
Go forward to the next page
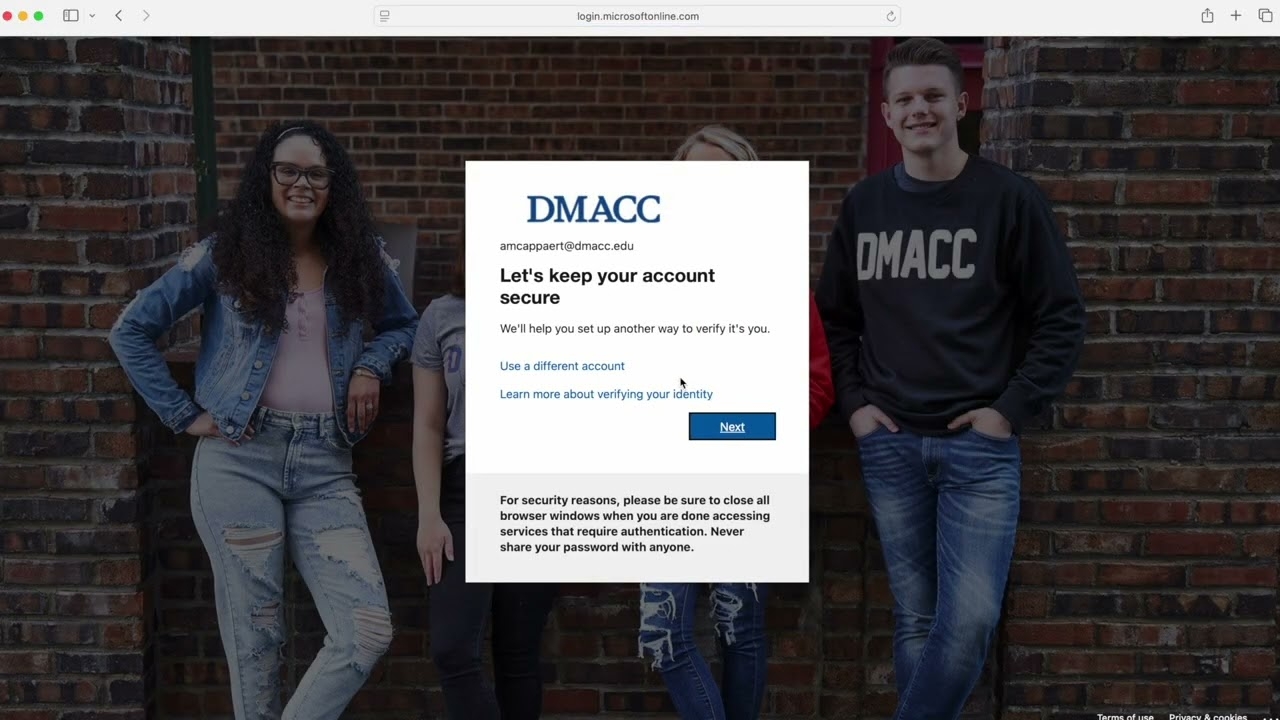tap(146, 16)
